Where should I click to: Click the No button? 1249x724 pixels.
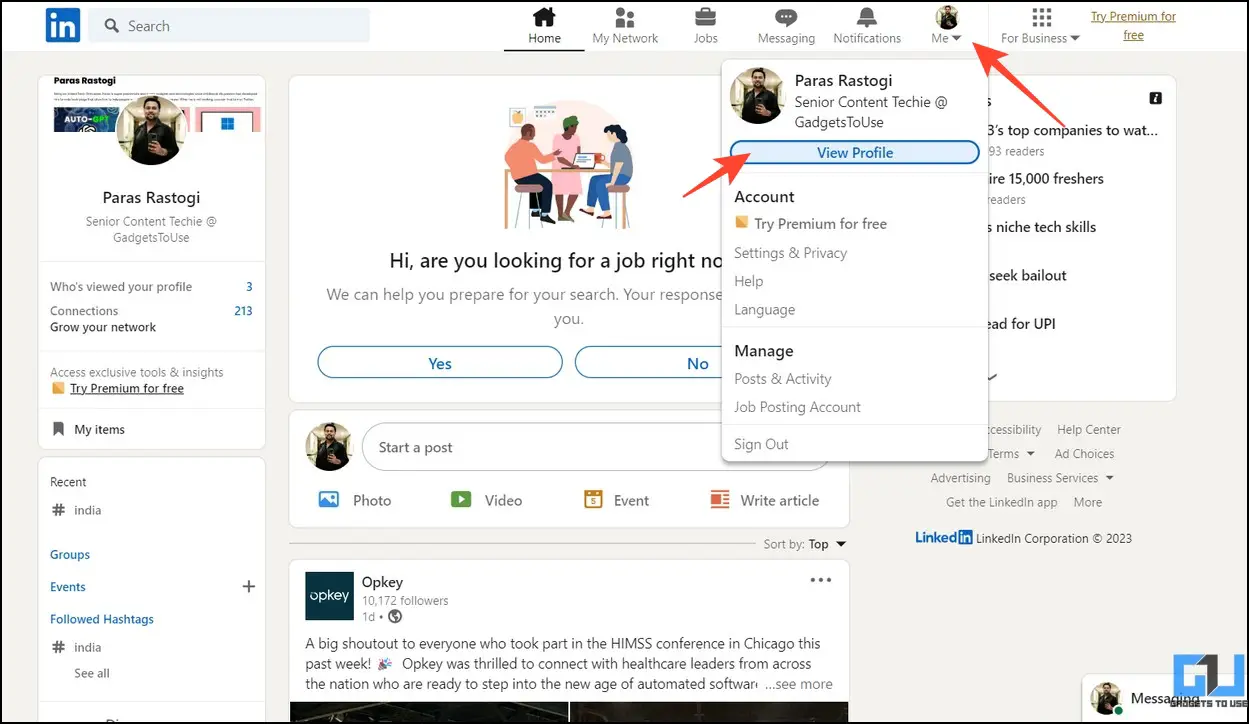coord(698,363)
